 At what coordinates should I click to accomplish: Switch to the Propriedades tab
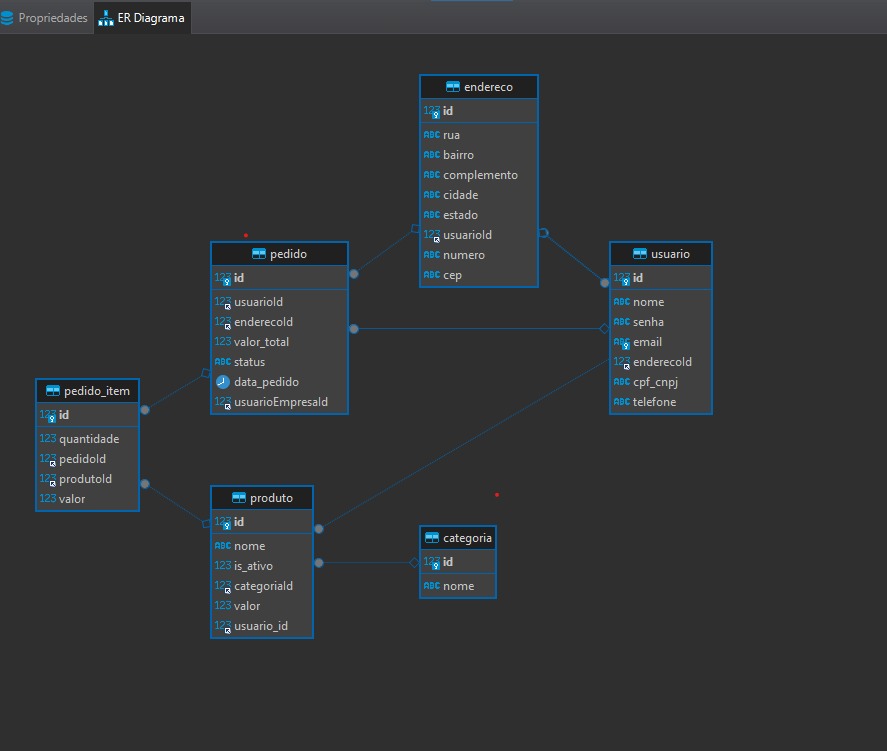(x=44, y=18)
